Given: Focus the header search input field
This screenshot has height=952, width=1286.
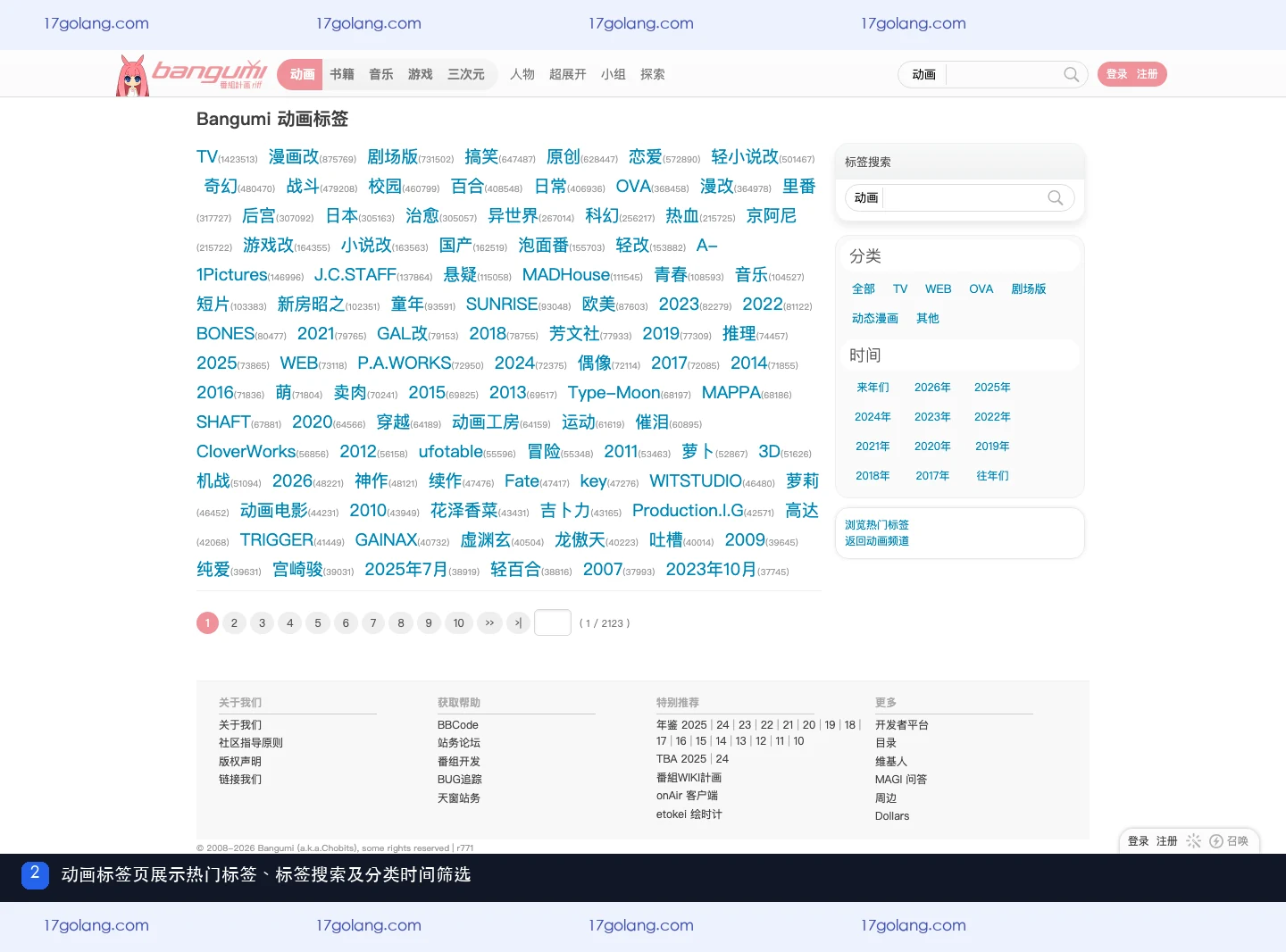Looking at the screenshot, I should coord(1003,74).
